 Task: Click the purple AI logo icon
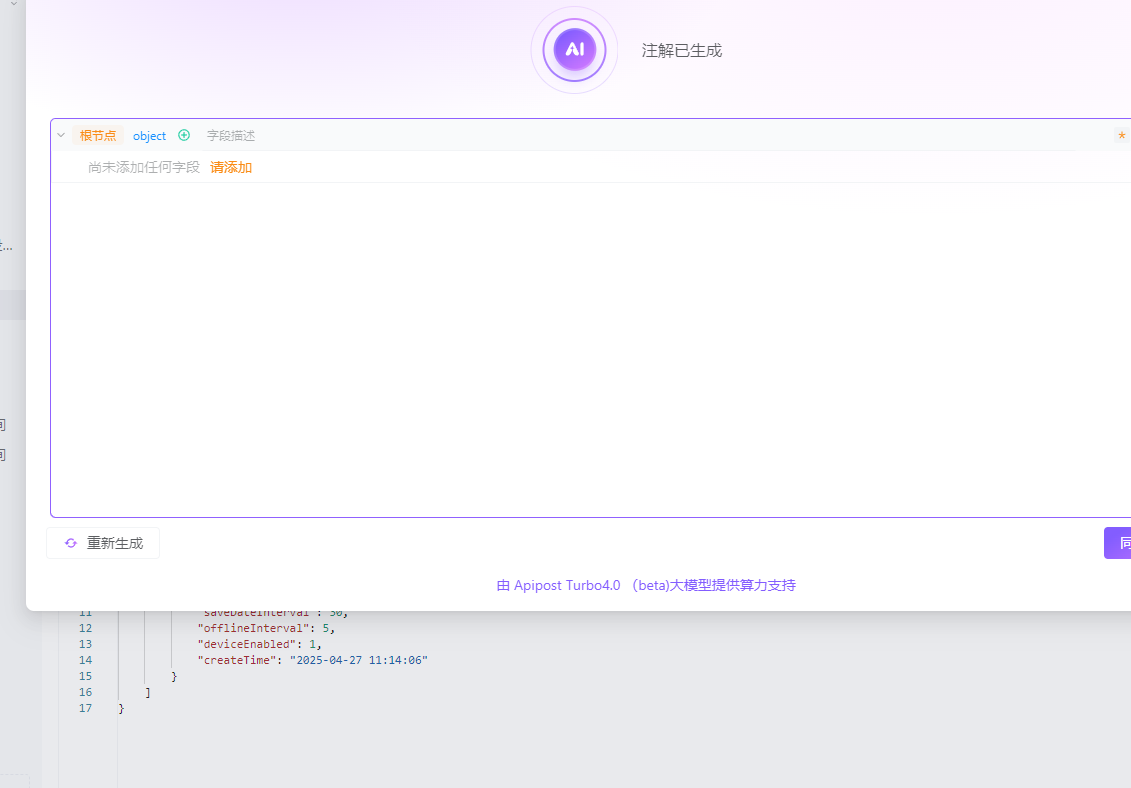coord(574,50)
